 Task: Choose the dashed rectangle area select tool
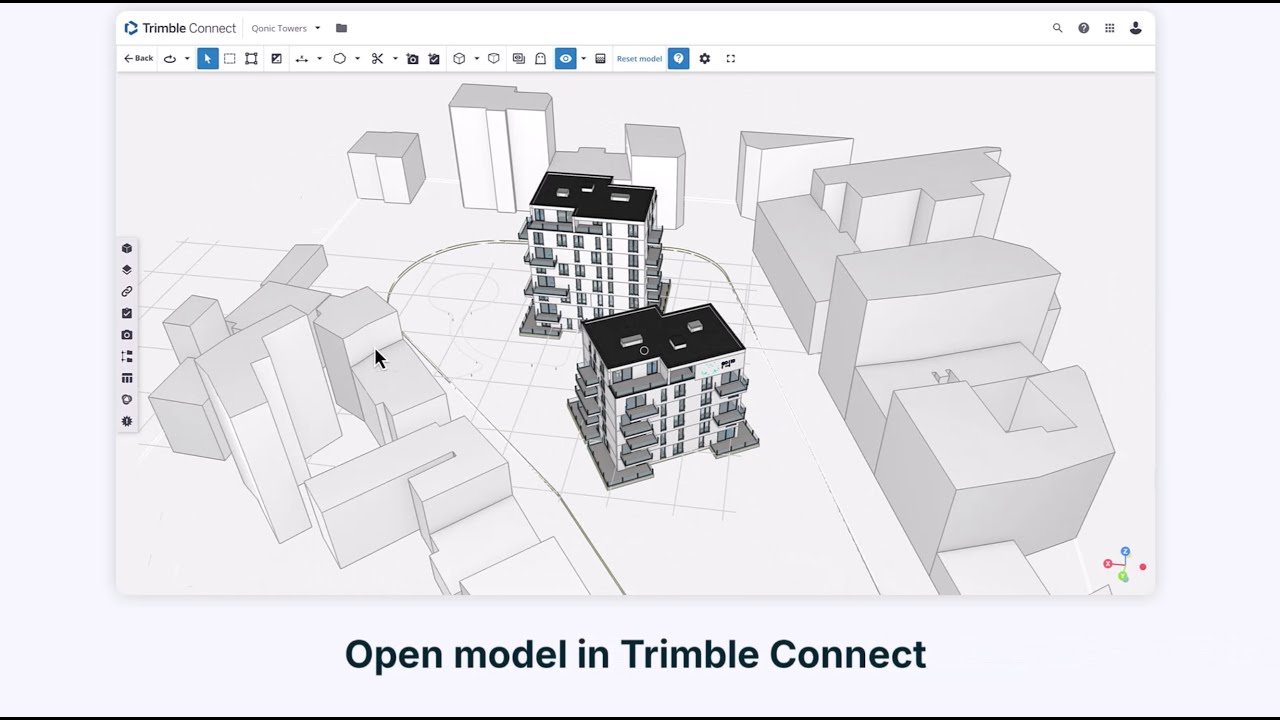pyautogui.click(x=229, y=59)
